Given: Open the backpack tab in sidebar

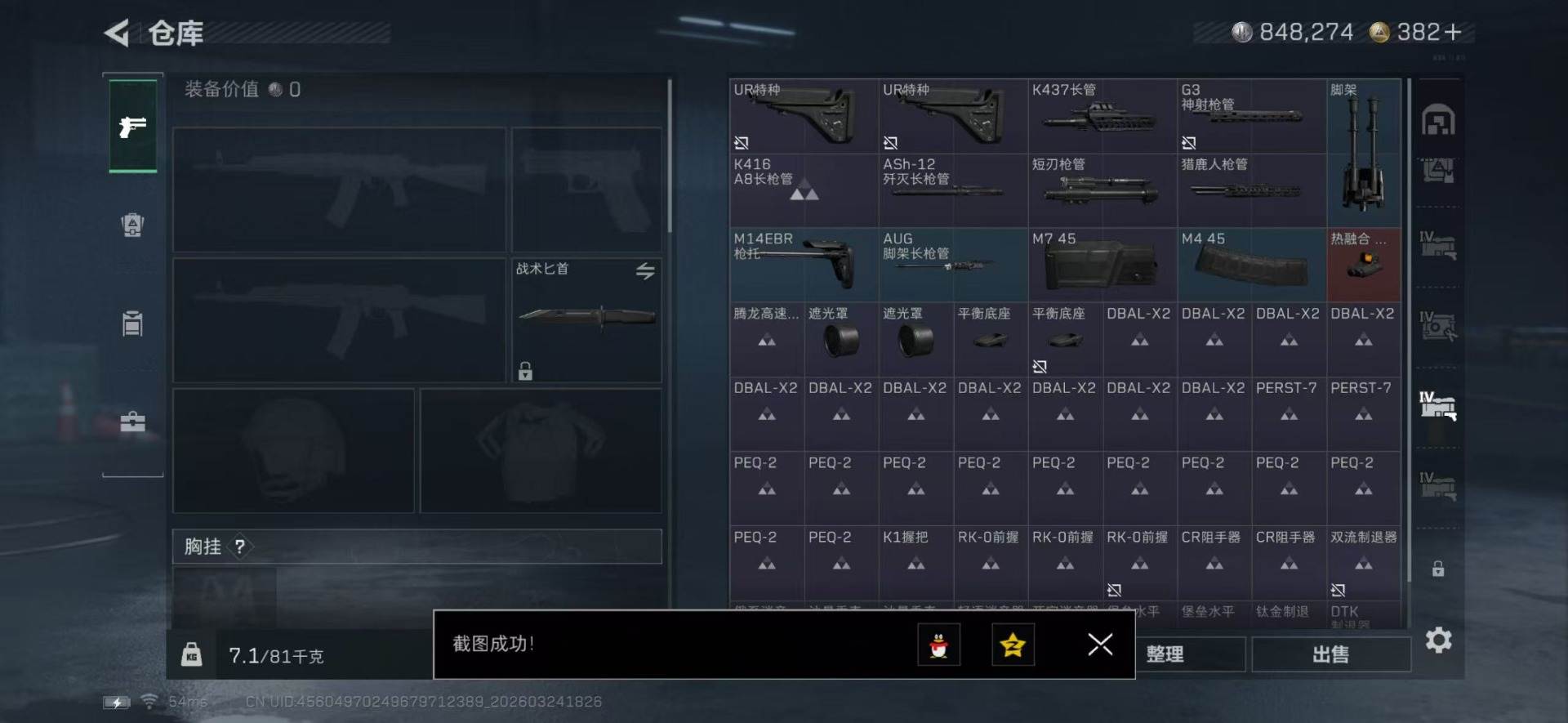Looking at the screenshot, I should (132, 225).
